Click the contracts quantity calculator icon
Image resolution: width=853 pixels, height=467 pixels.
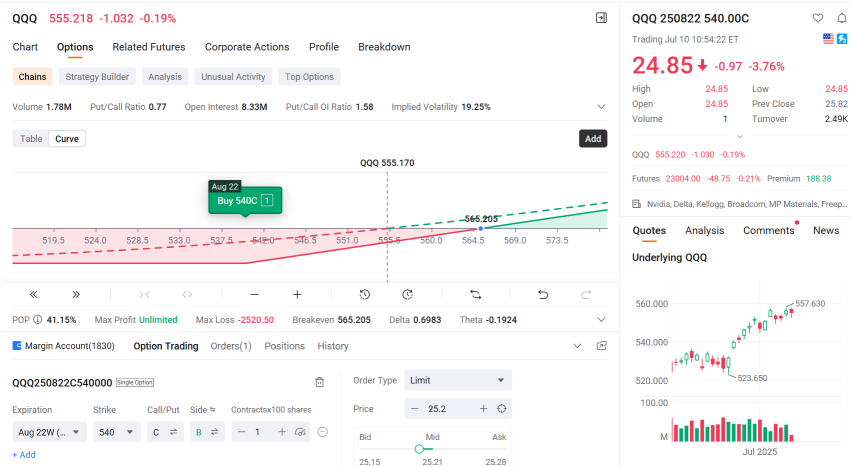point(300,432)
